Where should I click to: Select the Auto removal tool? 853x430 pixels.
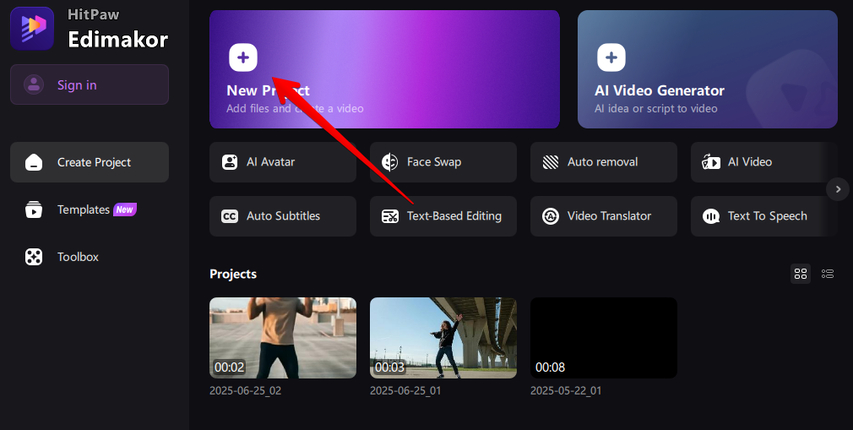pyautogui.click(x=603, y=162)
